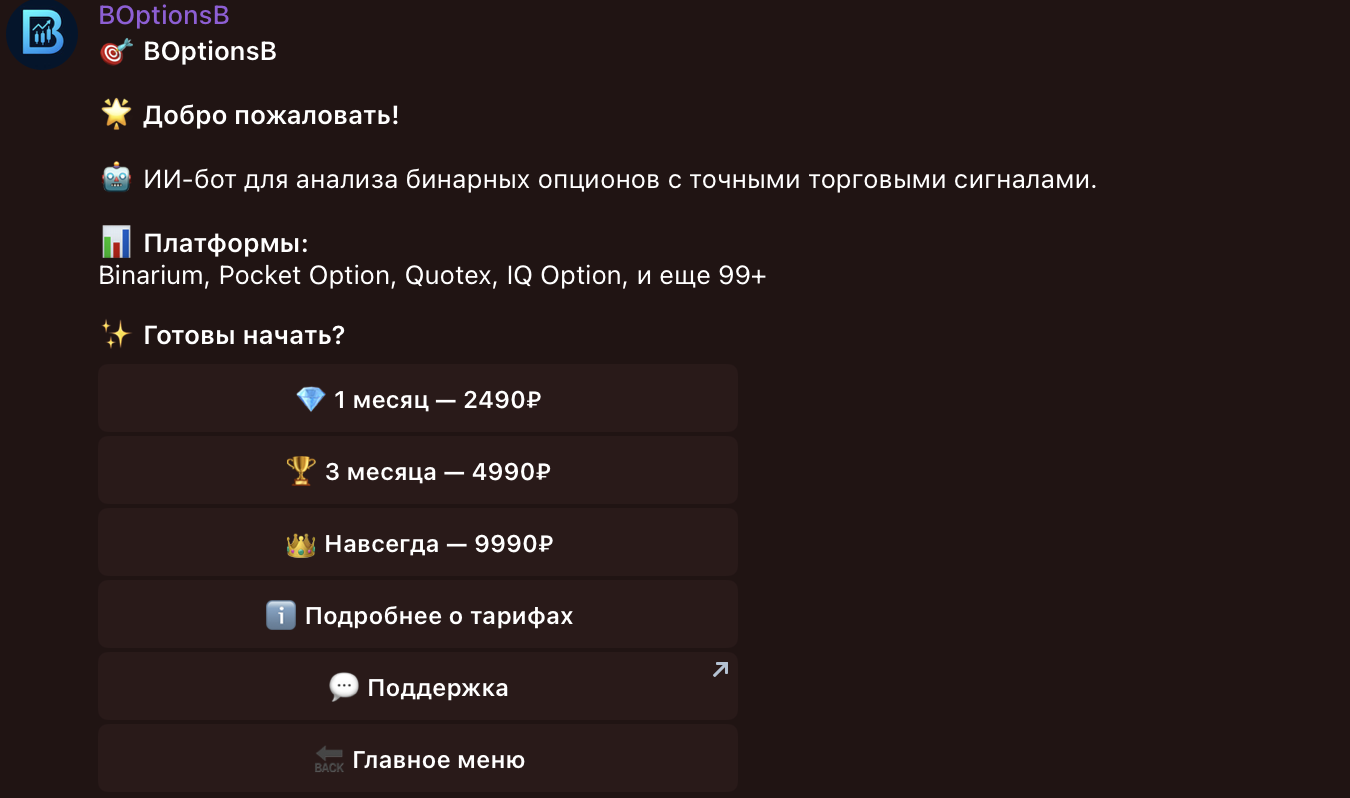Click the BOptionsB bot avatar icon
The width and height of the screenshot is (1350, 798).
tap(42, 35)
